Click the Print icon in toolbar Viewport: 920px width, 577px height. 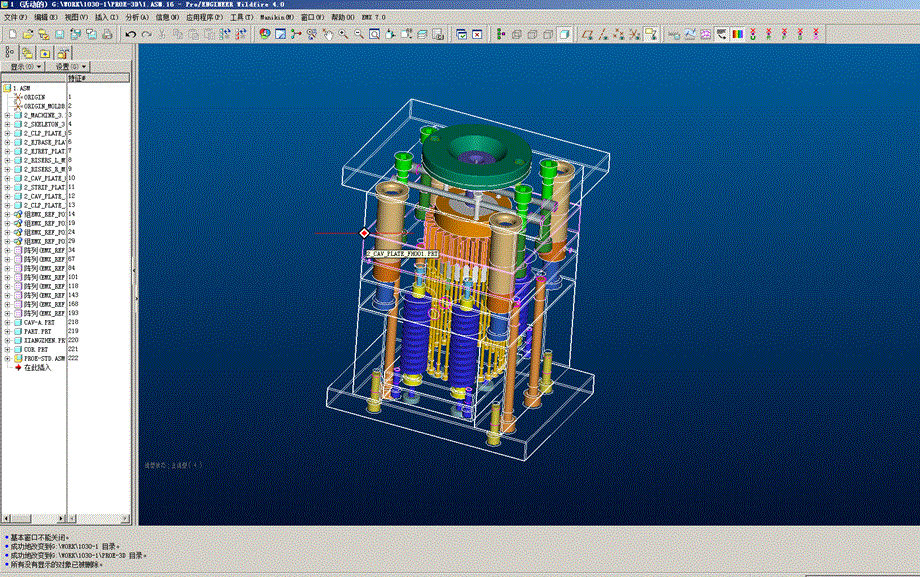(107, 35)
